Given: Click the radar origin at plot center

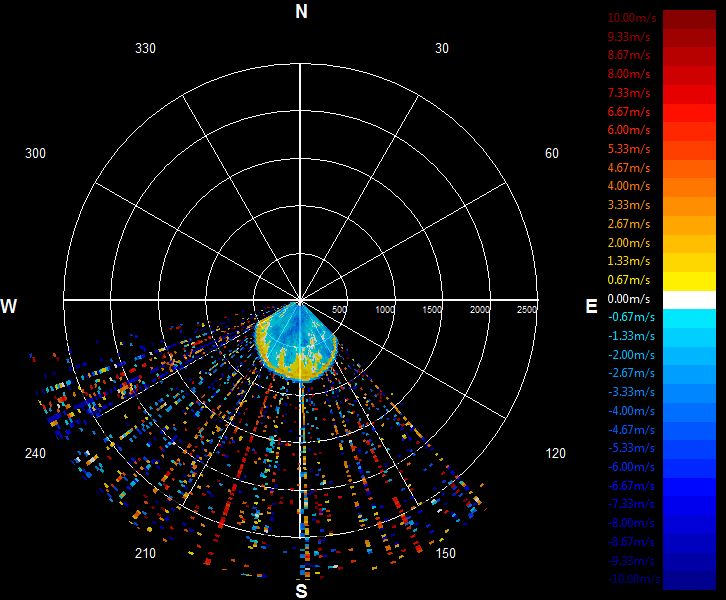Looking at the screenshot, I should coord(300,300).
